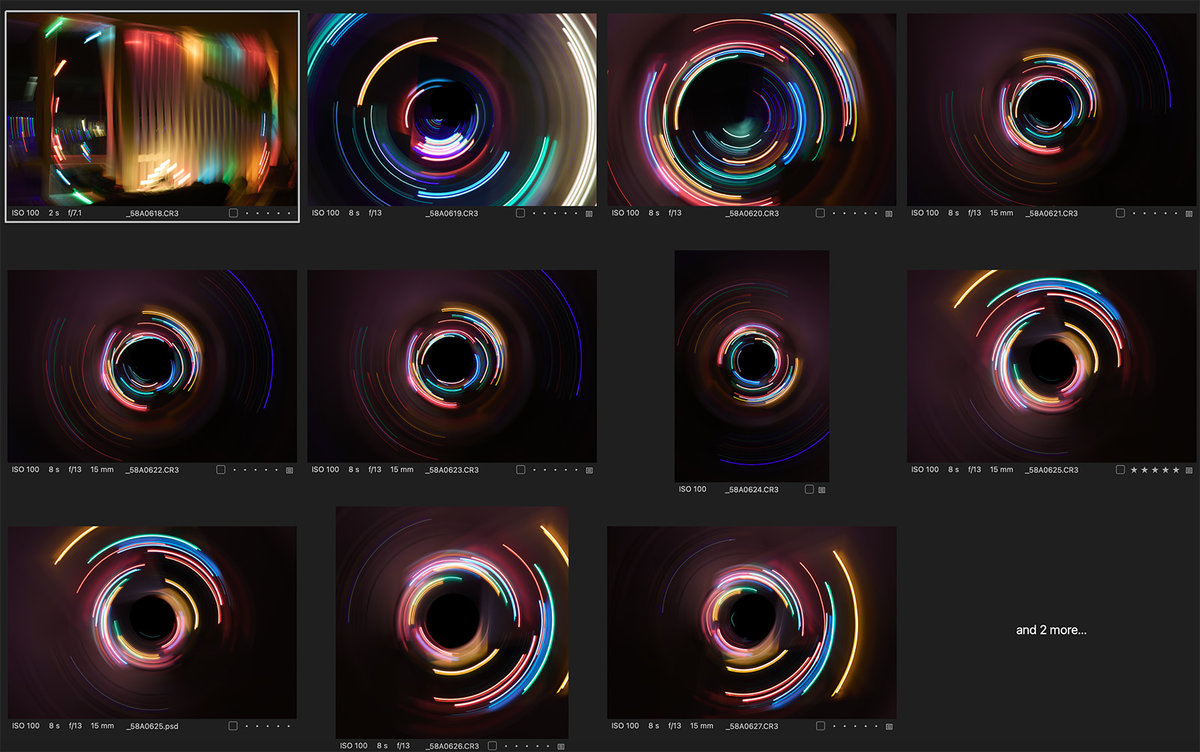Click the adjustments icon for _58A0620.CR3
The width and height of the screenshot is (1200, 752).
click(x=889, y=213)
